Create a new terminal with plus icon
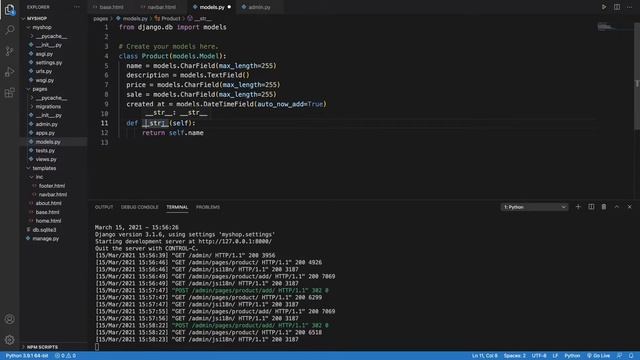 click(x=578, y=207)
